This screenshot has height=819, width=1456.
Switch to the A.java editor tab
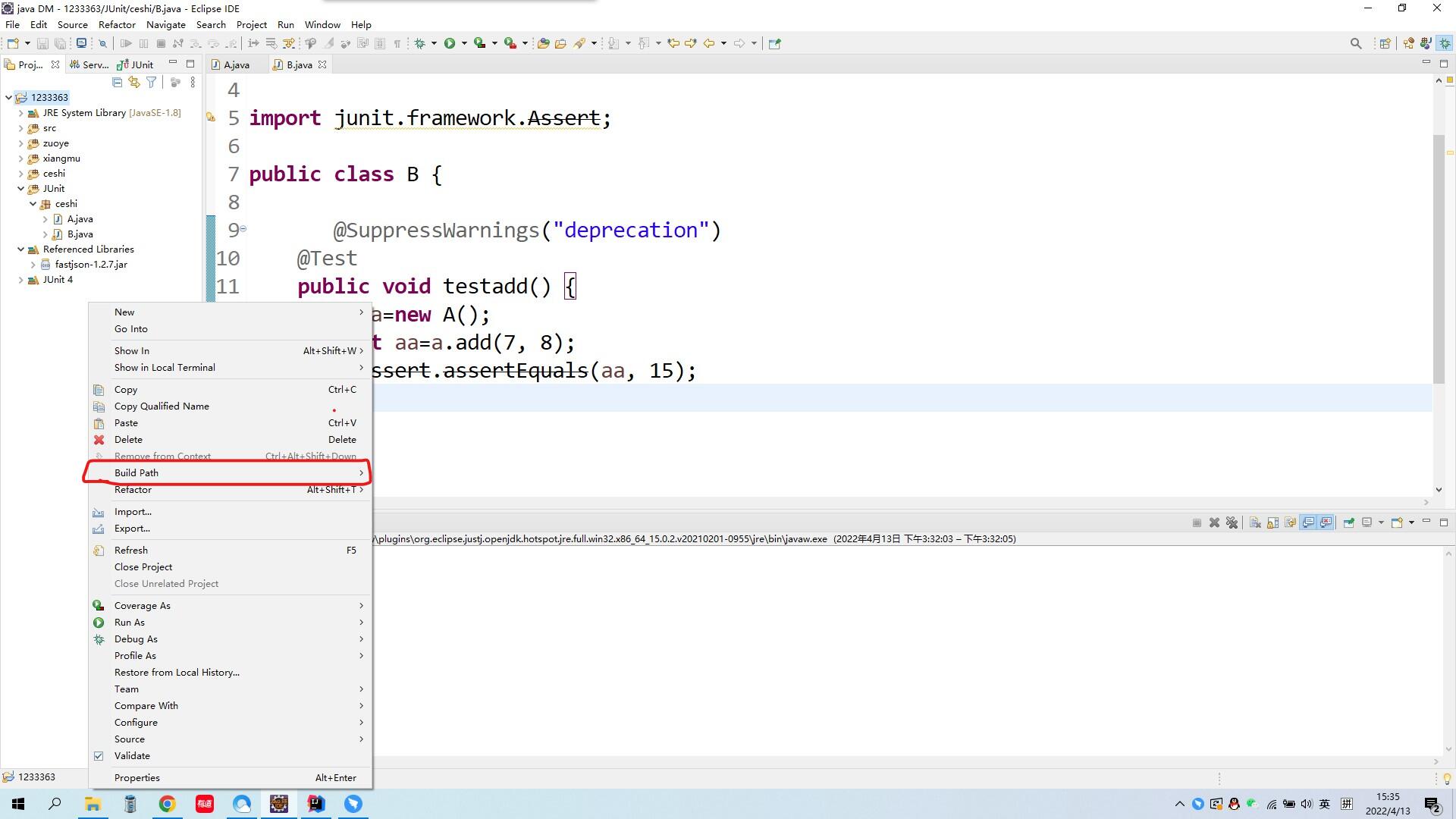[x=237, y=64]
